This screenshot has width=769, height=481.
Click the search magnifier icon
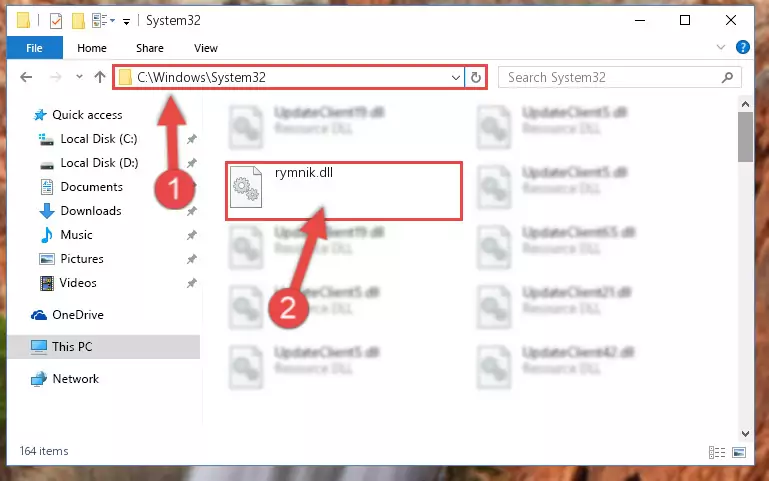727,77
